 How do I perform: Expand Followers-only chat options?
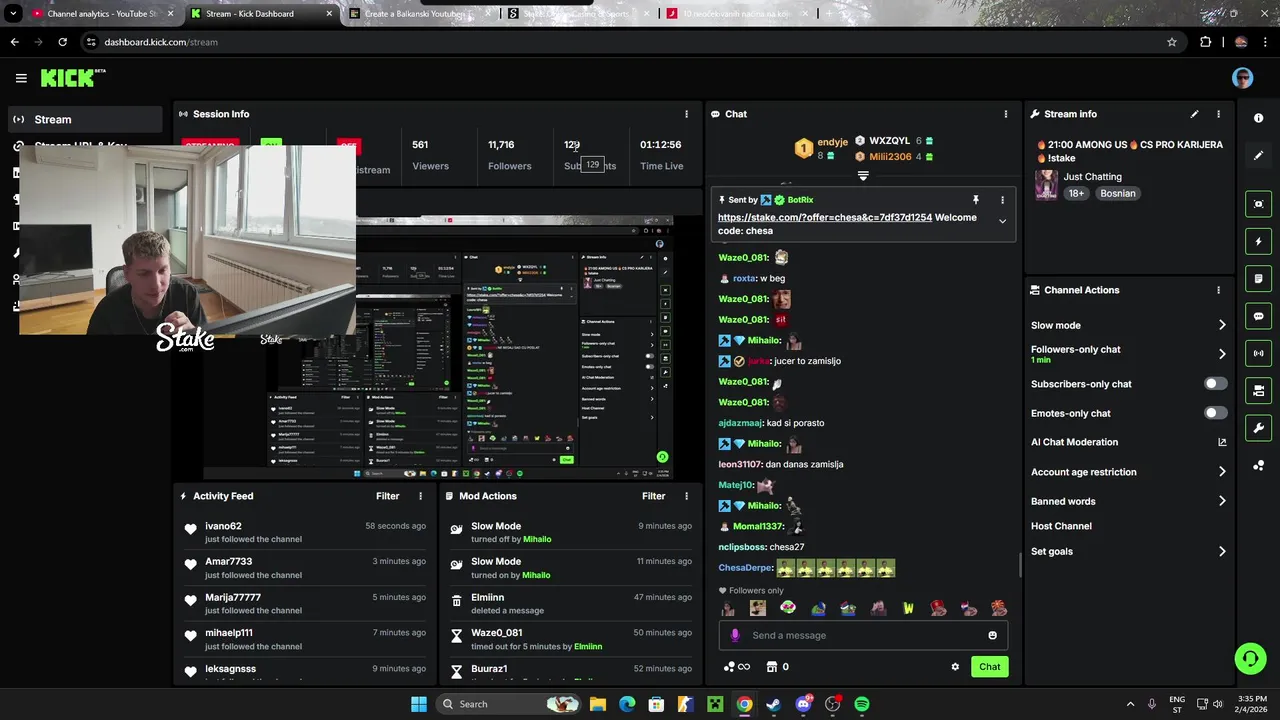pos(1222,354)
